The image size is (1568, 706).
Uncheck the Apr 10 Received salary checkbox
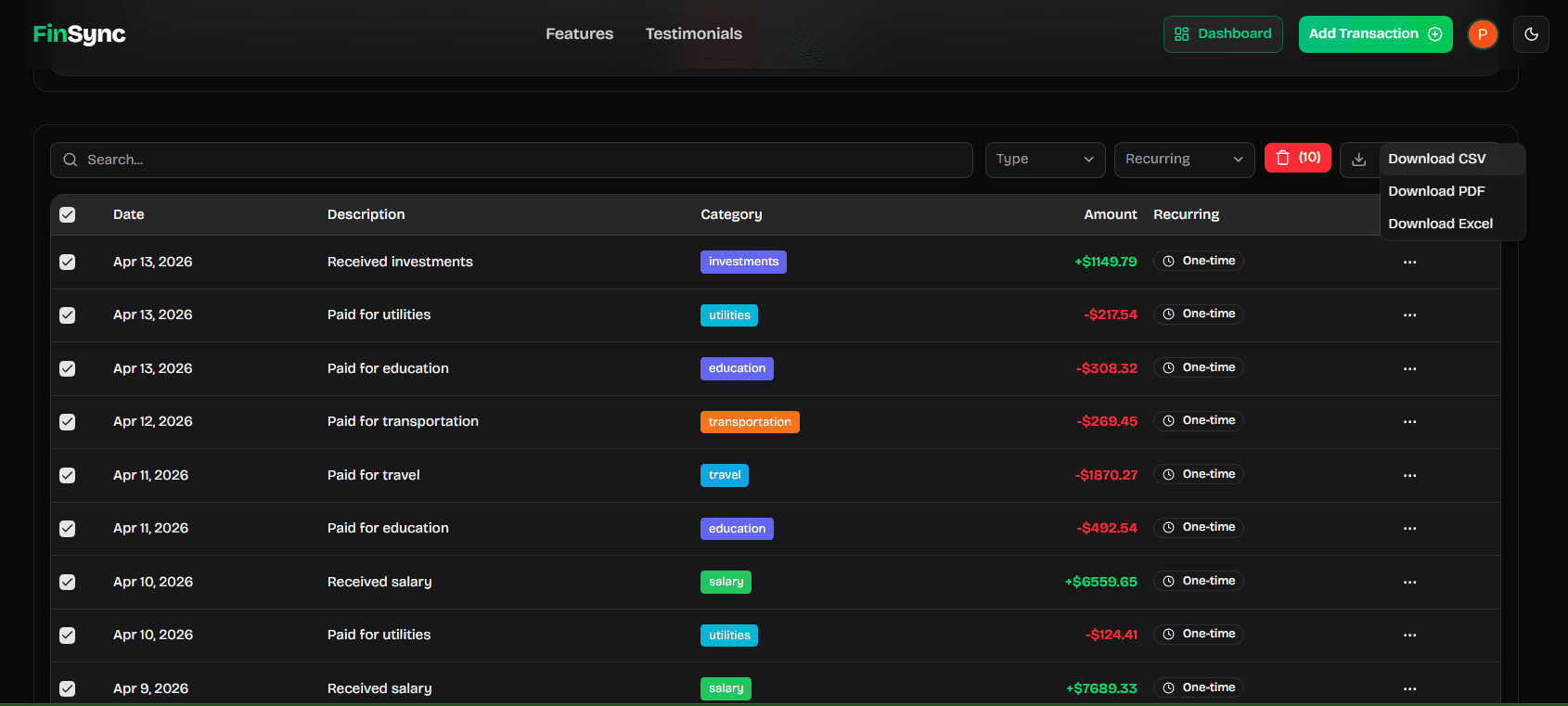tap(67, 582)
